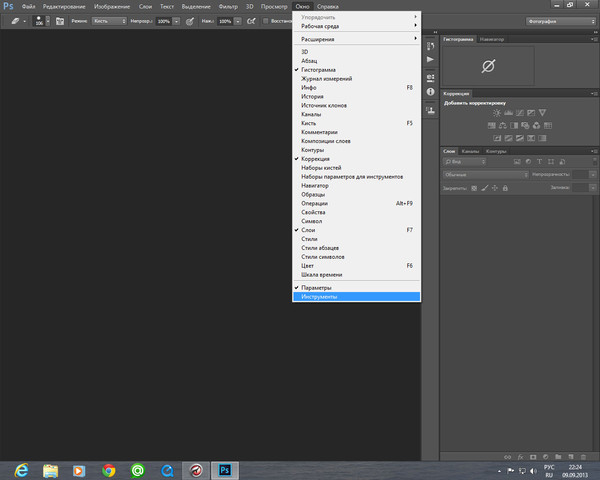The width and height of the screenshot is (600, 480).
Task: Add a Black & White adjustment
Action: (x=514, y=126)
